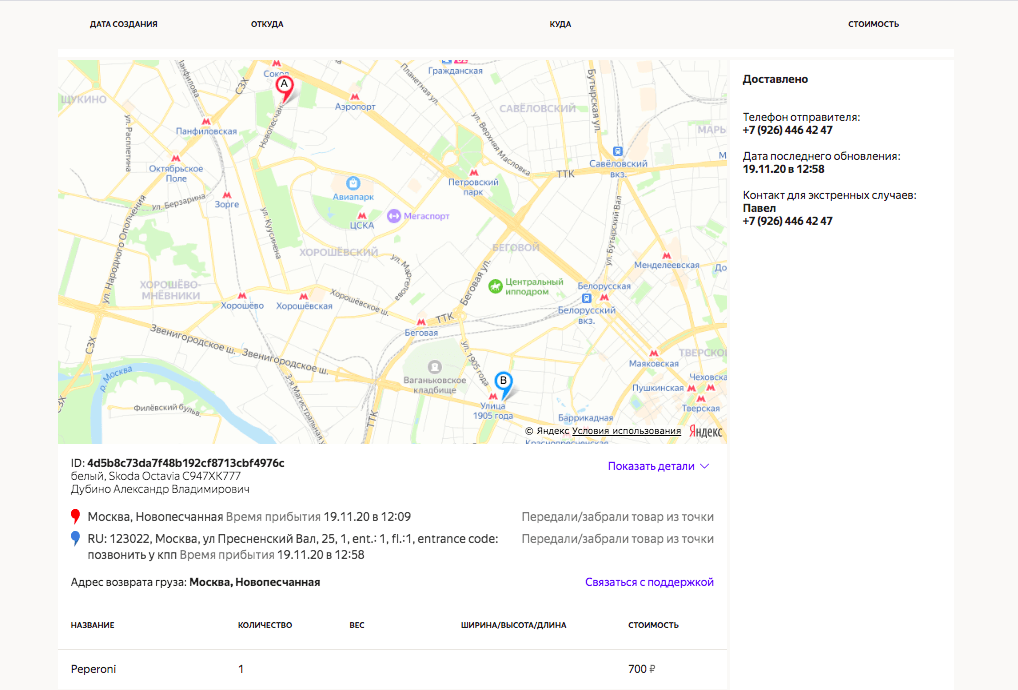Click the blue pin beside Пресненский Вал address
1018x690 pixels.
tap(75, 539)
